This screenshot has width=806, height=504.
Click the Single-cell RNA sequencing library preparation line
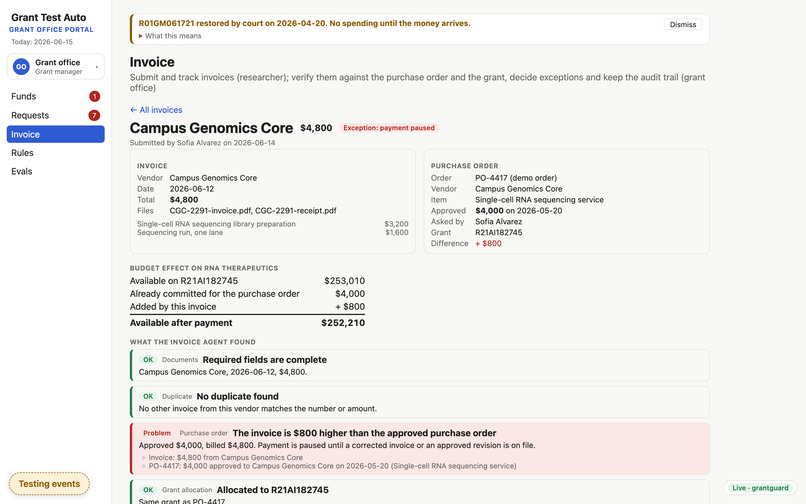tap(216, 224)
